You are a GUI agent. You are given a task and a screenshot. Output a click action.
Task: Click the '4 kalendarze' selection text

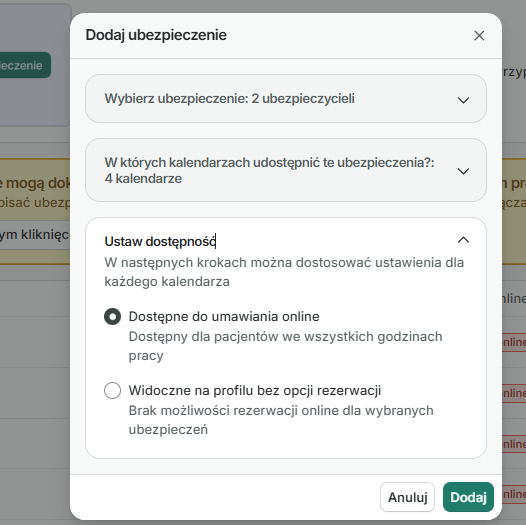coord(143,178)
